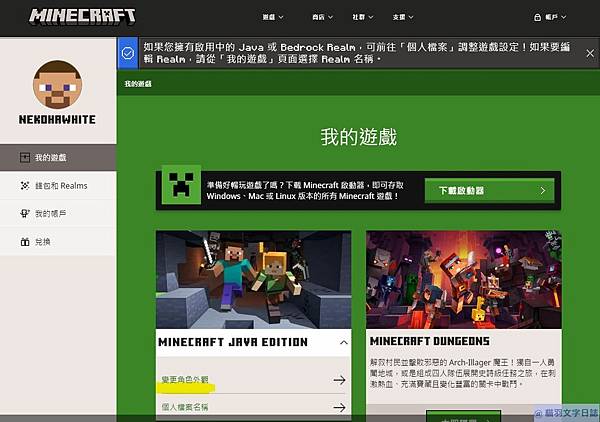Viewport: 600px width, 422px height.
Task: Click the 我的遊戲 page heading
Action: [359, 137]
